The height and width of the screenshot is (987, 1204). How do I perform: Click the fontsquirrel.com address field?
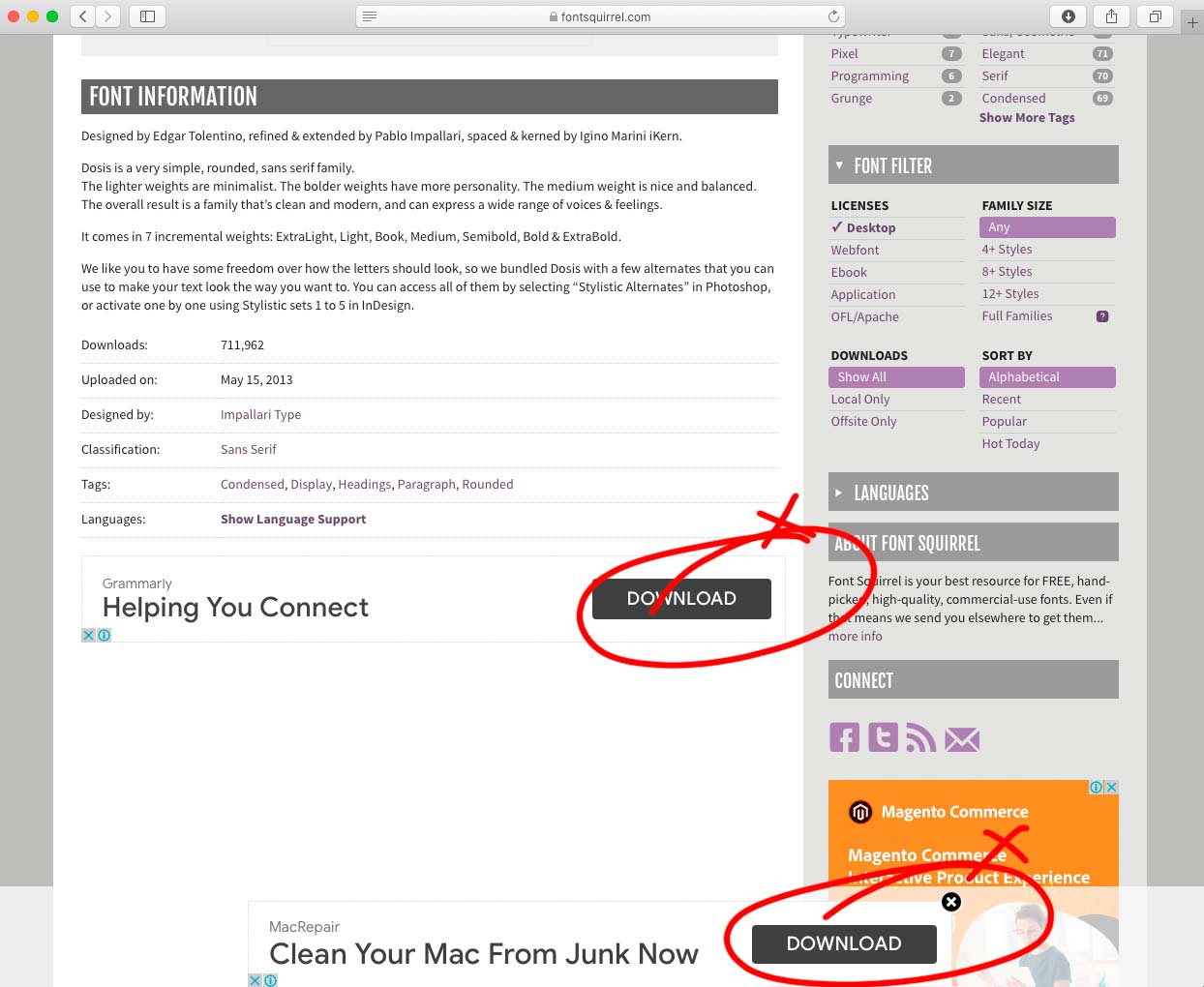[x=600, y=16]
